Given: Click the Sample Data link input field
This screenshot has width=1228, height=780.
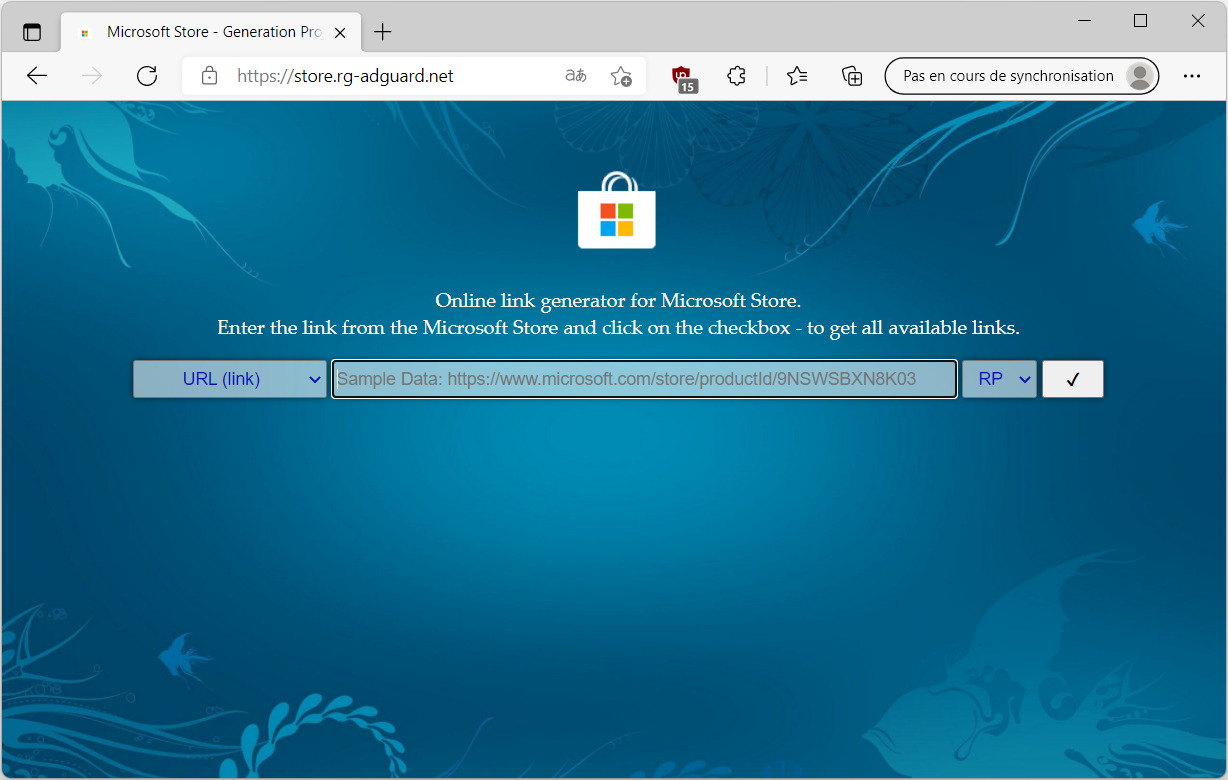Looking at the screenshot, I should tap(645, 379).
